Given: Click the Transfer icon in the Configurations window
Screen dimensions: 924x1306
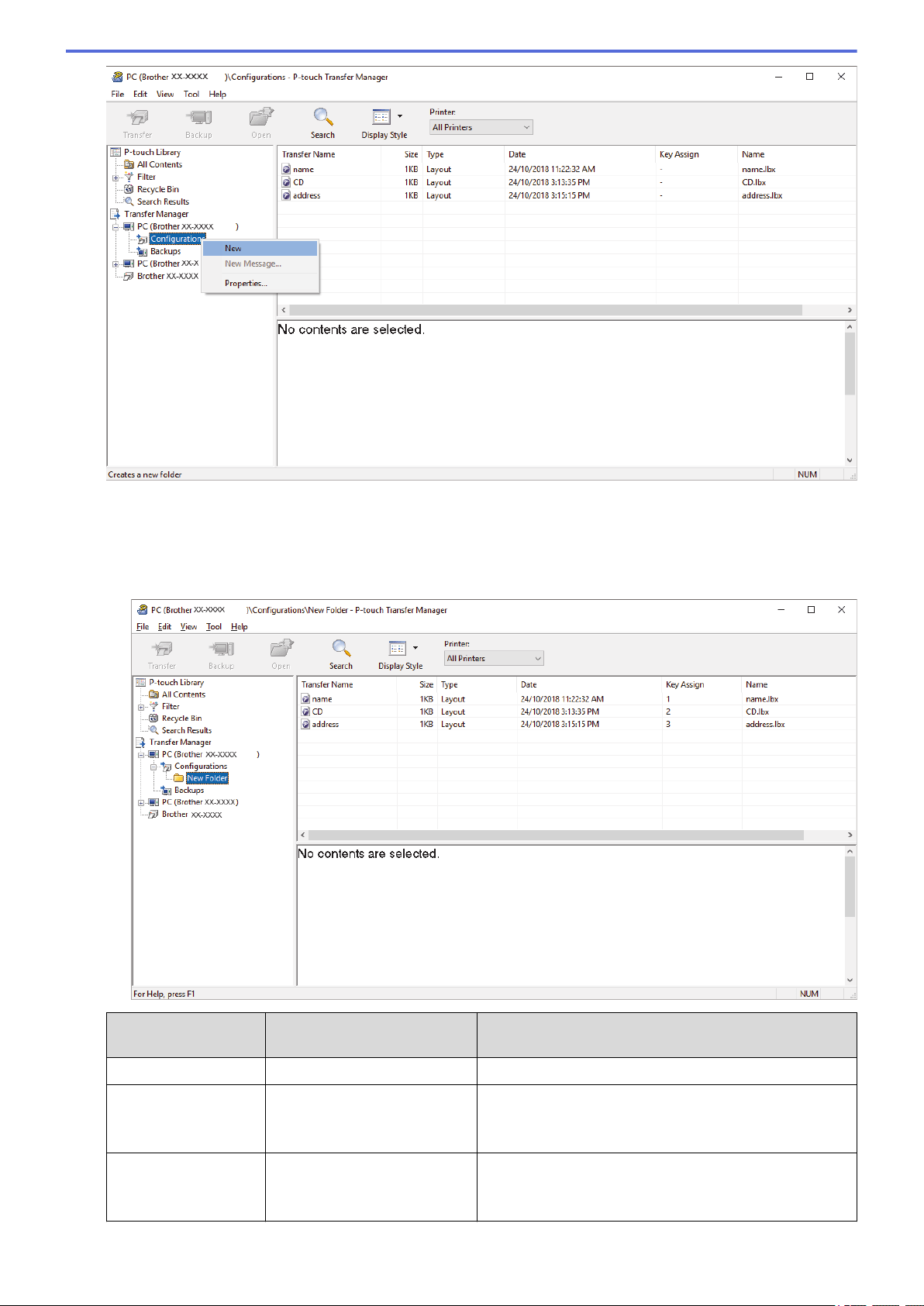Looking at the screenshot, I should [137, 118].
